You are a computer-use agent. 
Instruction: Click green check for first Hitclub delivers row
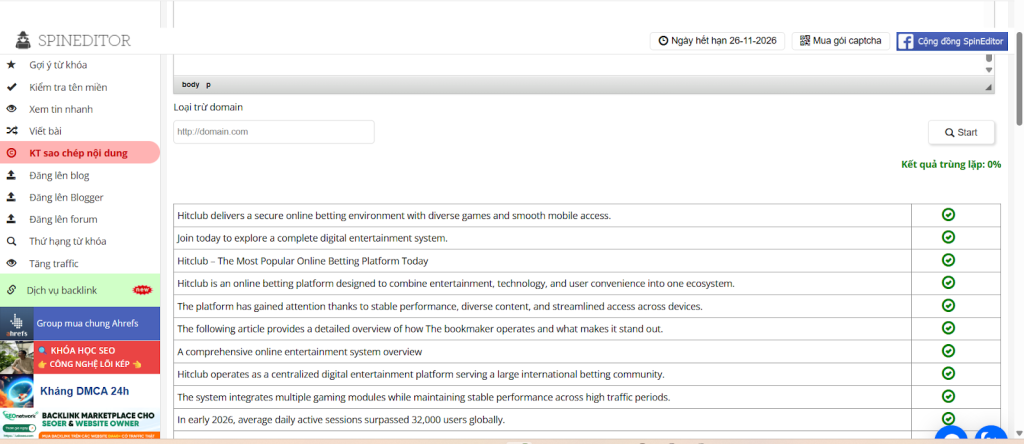tap(948, 214)
